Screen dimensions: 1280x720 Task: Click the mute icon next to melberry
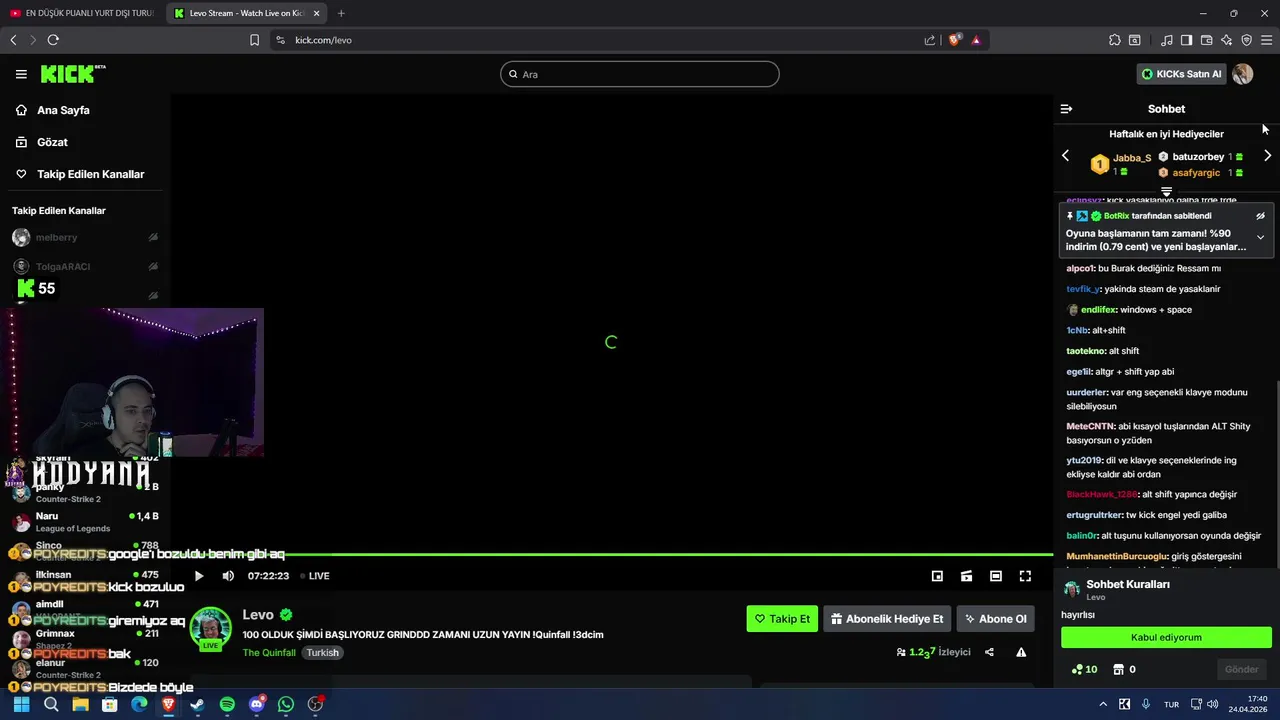pos(153,237)
